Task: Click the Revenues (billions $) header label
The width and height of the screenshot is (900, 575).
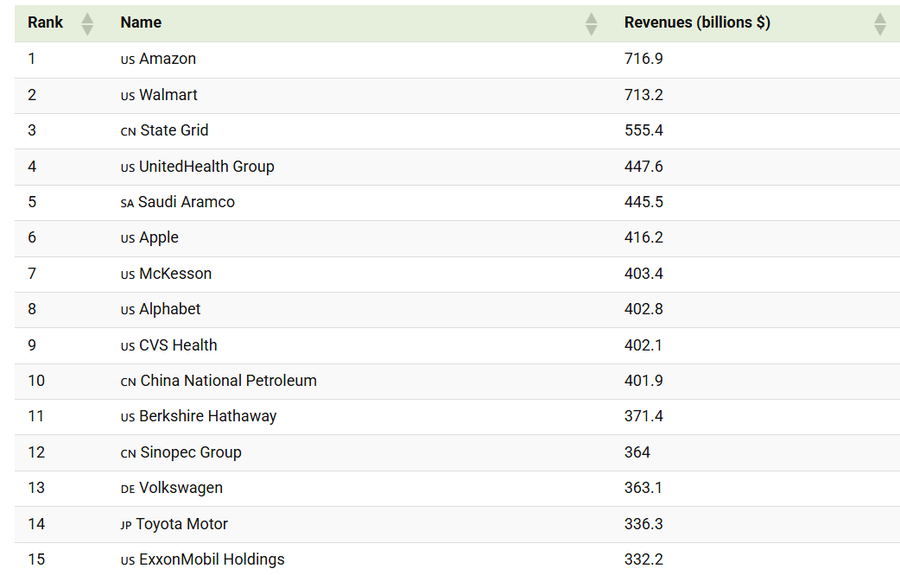Action: click(697, 22)
